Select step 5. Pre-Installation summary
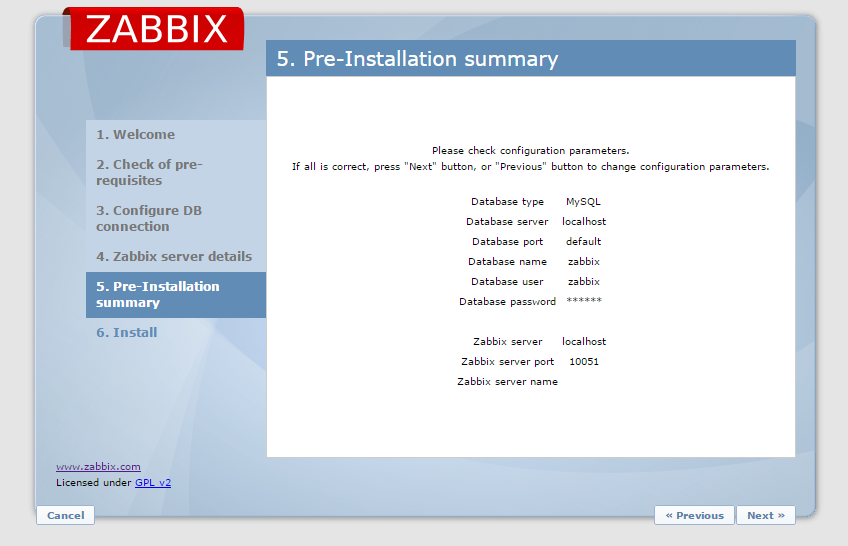The width and height of the screenshot is (848, 546). (176, 295)
